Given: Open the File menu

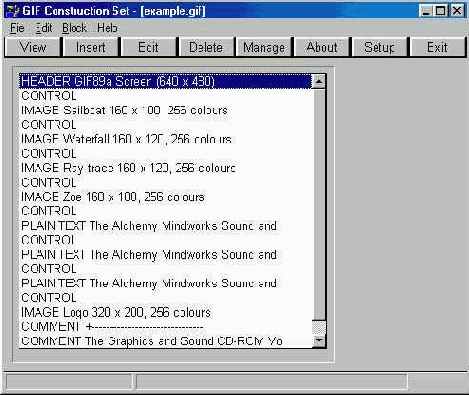Looking at the screenshot, I should [17, 28].
